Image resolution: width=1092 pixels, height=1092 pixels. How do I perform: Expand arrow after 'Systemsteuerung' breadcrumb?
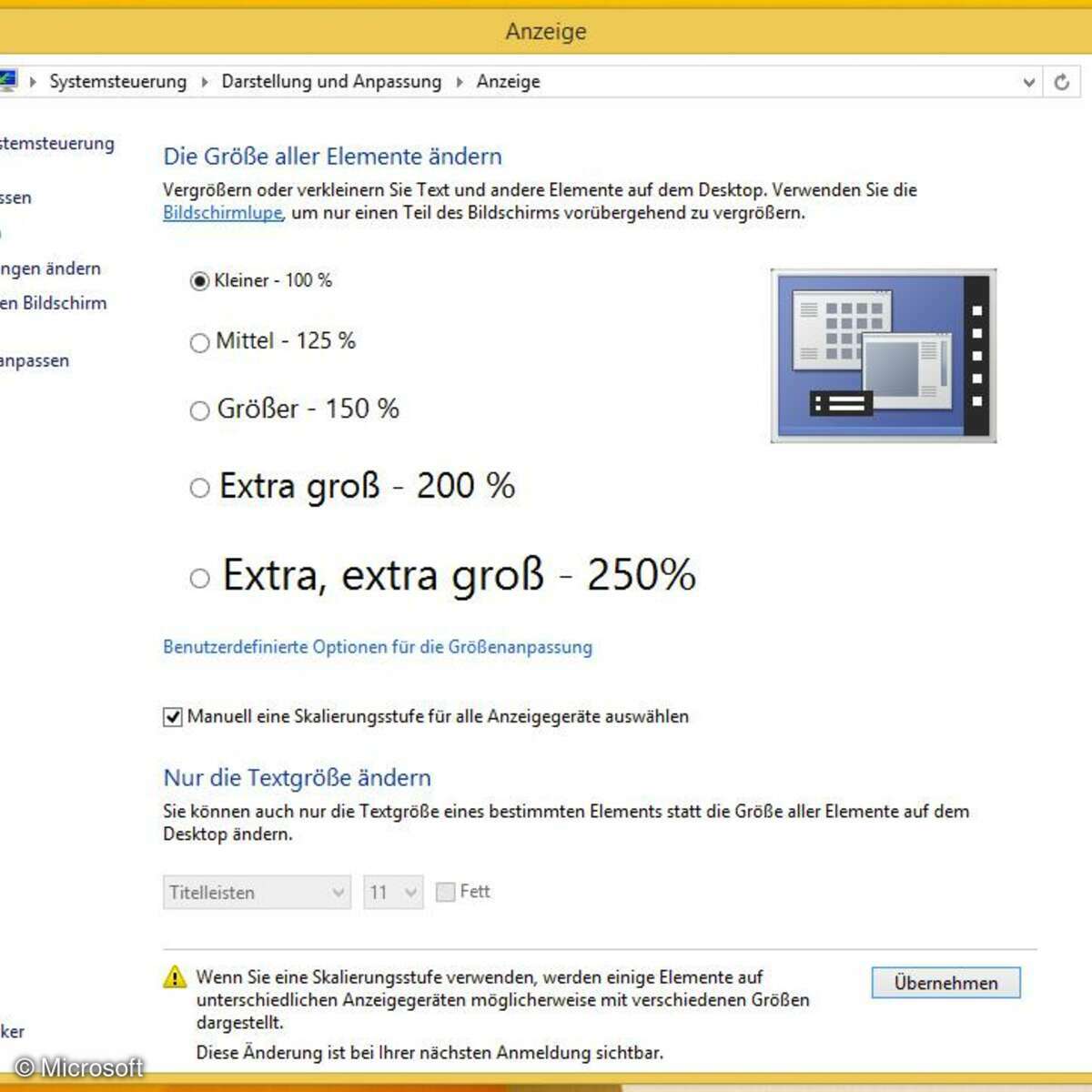click(x=205, y=82)
